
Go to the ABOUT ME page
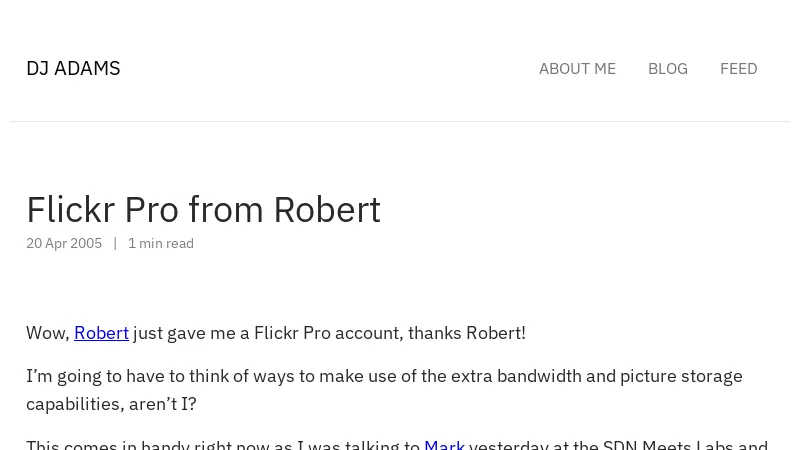[x=577, y=69]
